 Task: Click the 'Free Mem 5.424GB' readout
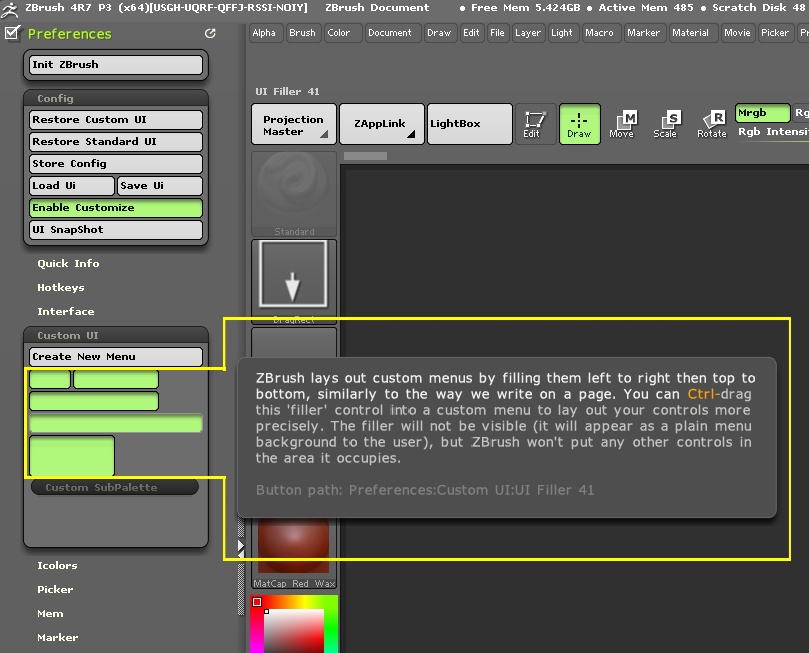525,8
